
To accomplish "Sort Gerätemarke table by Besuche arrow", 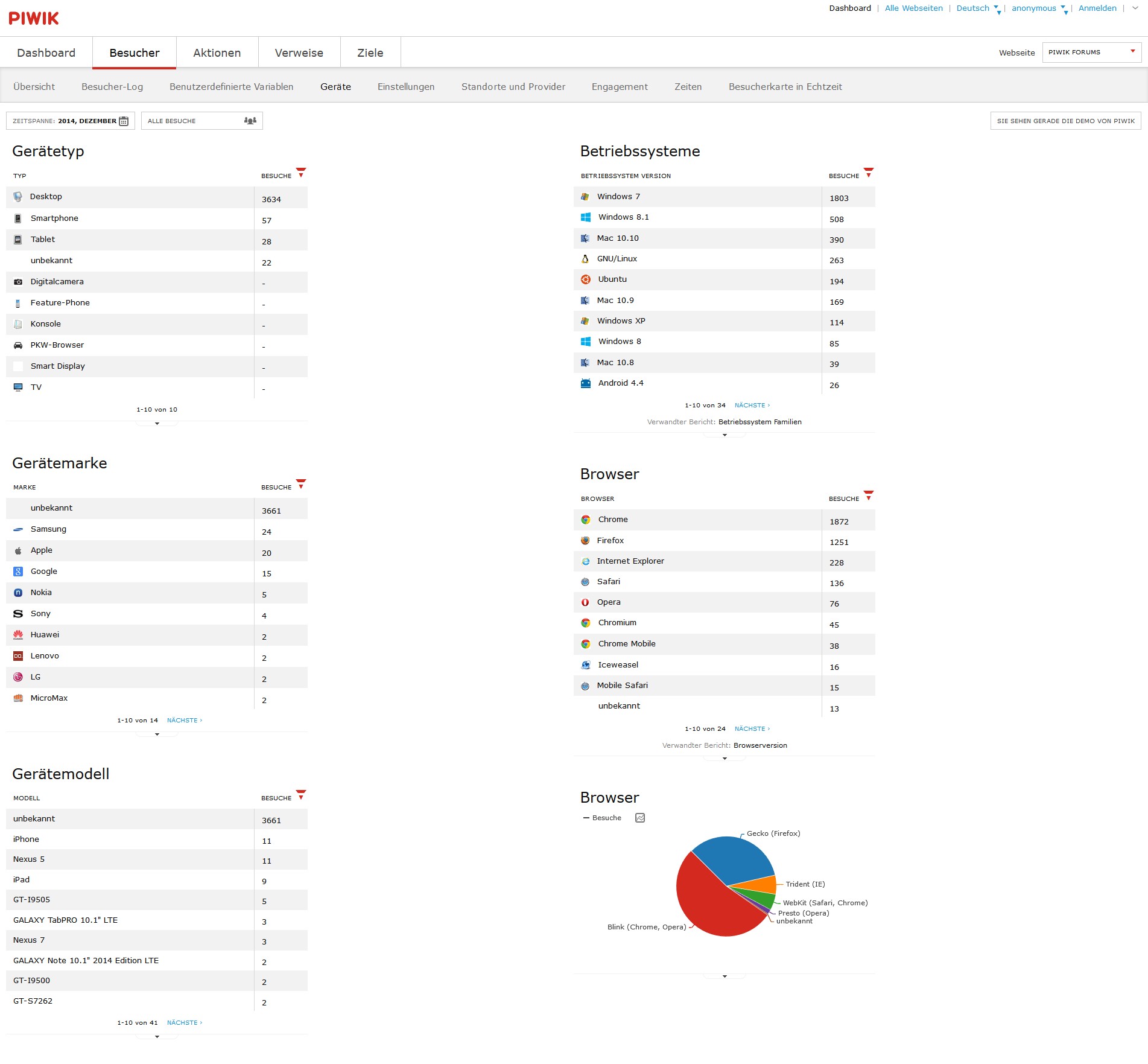I will tap(301, 484).
